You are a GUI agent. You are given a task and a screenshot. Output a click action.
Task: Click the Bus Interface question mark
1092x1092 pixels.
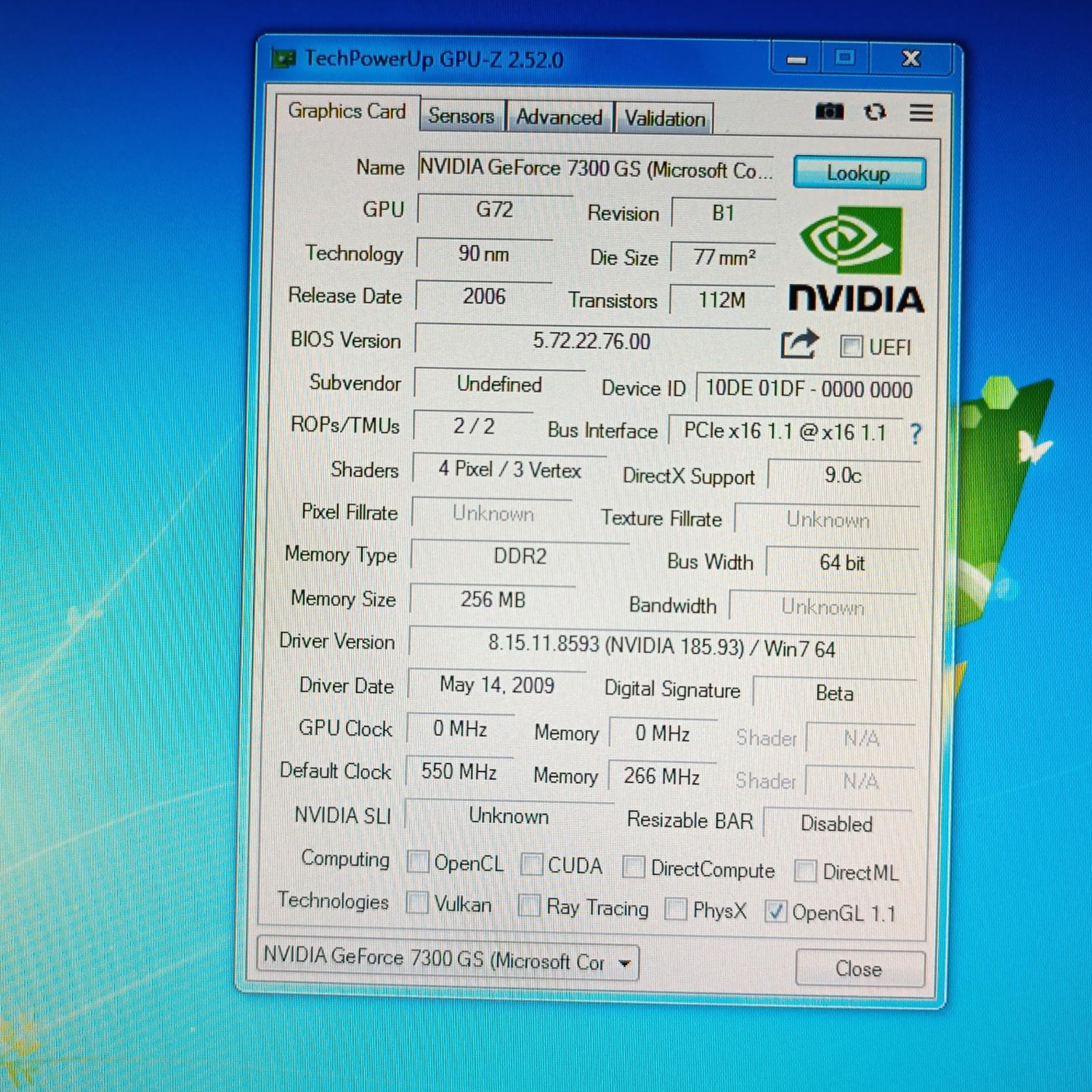[915, 434]
